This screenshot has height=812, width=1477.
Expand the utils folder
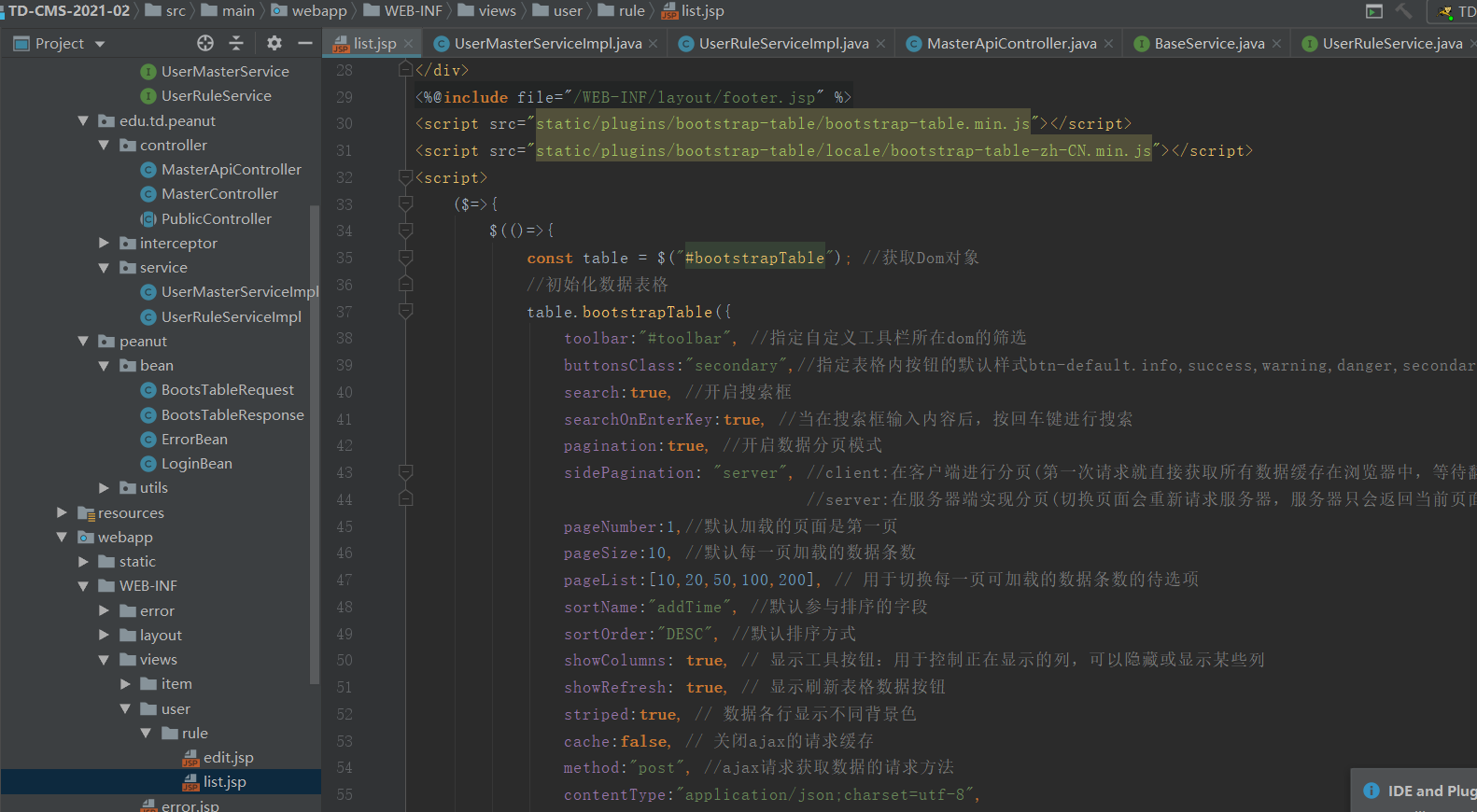coord(104,487)
